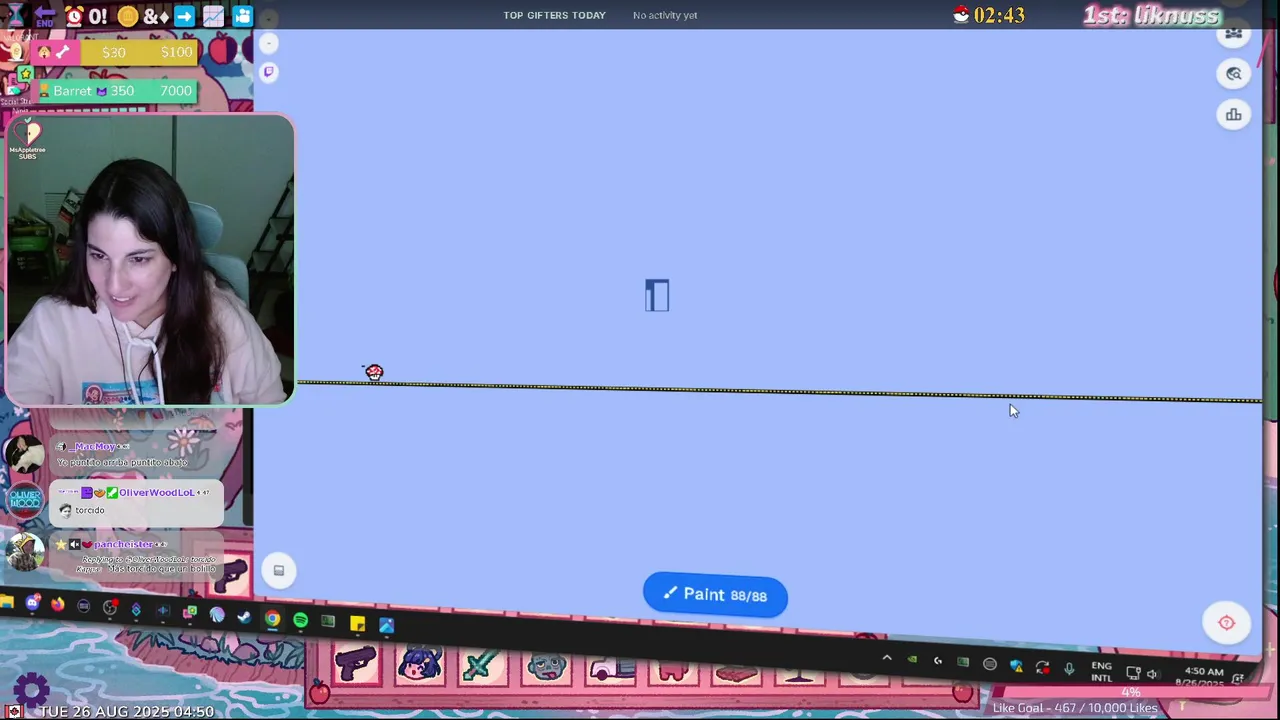Click the Twitch logo button
The width and height of the screenshot is (1280, 720).
coord(268,72)
